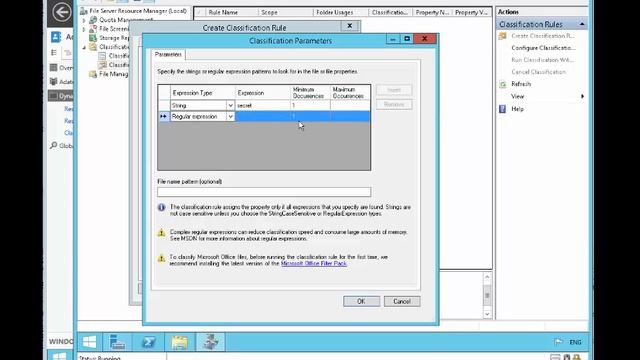Open File Explorer from the taskbar
The height and width of the screenshot is (360, 640).
point(179,342)
